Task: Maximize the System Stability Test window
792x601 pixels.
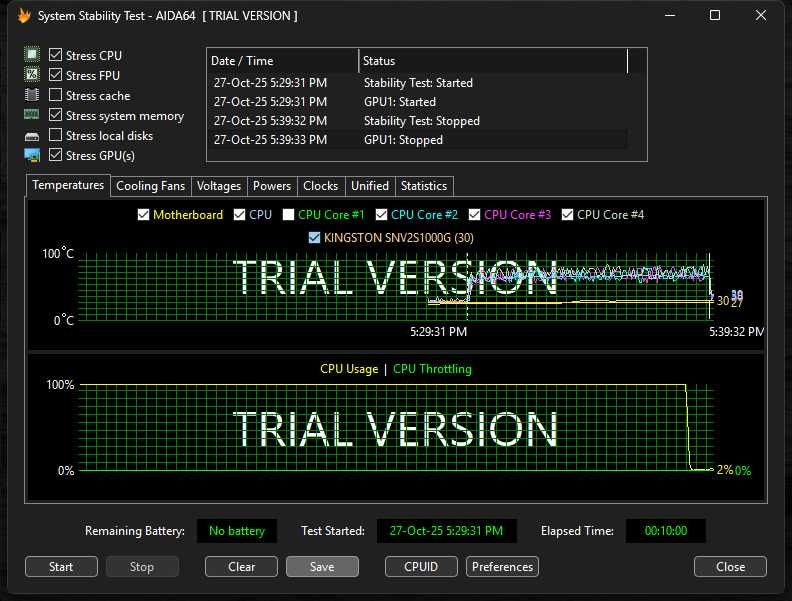Action: pos(715,15)
